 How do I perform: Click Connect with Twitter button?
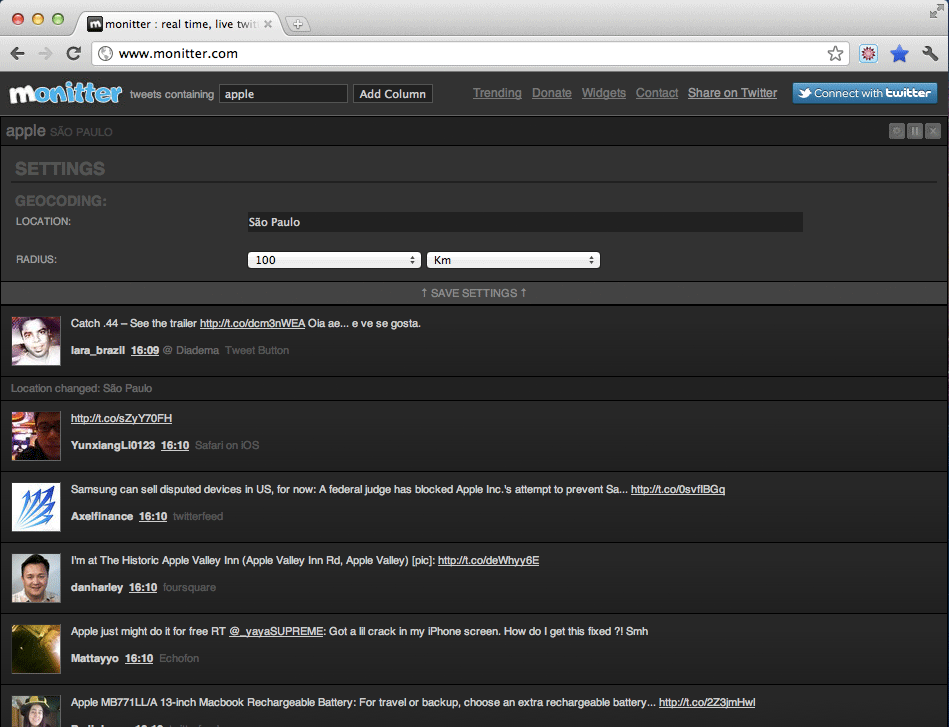(x=864, y=93)
